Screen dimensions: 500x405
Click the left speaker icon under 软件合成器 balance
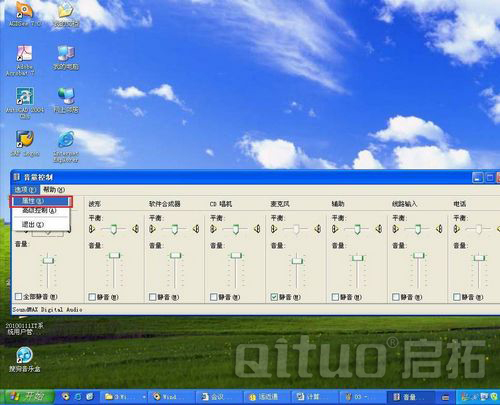(153, 229)
